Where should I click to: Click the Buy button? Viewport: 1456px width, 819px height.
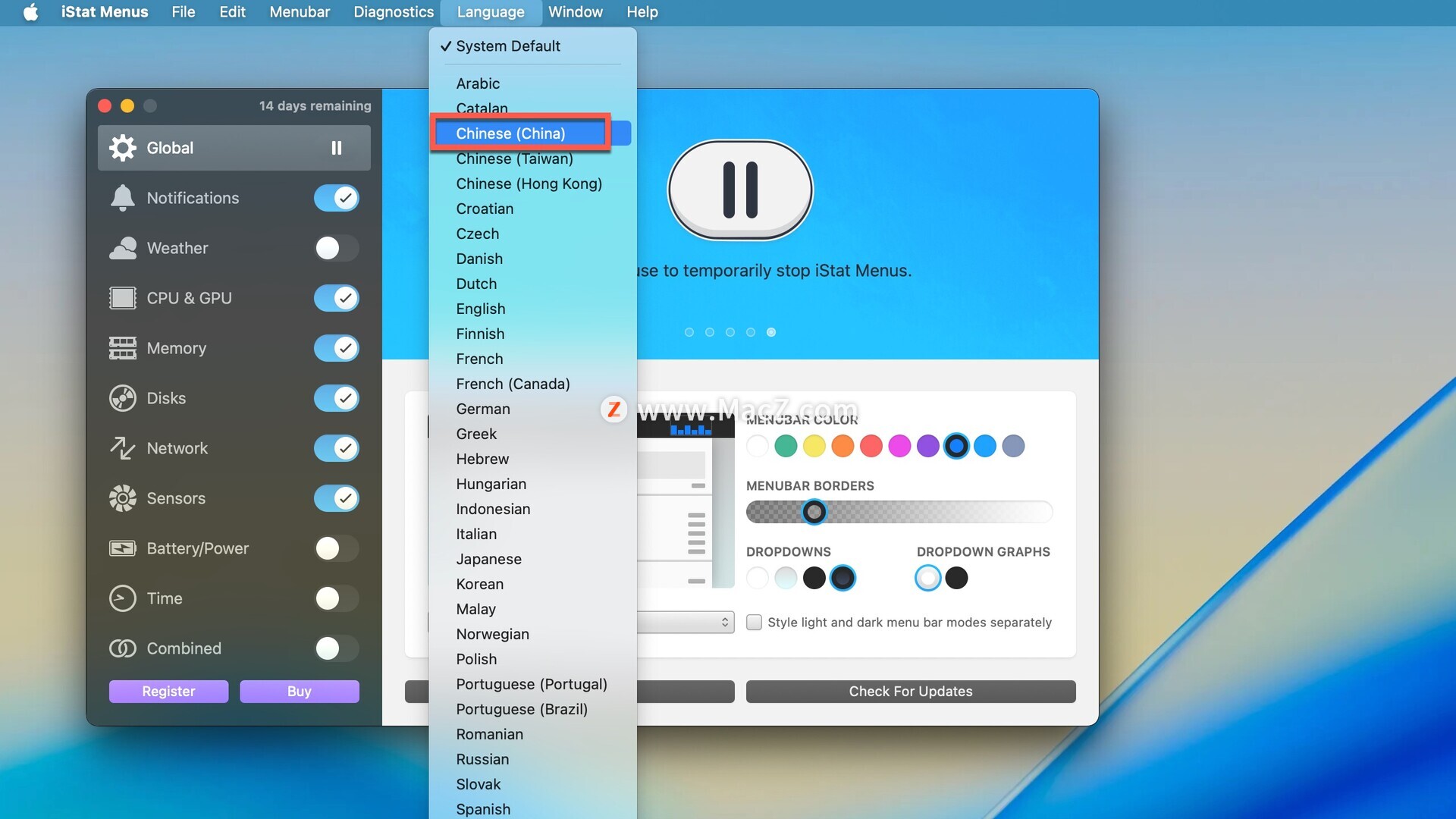tap(300, 691)
